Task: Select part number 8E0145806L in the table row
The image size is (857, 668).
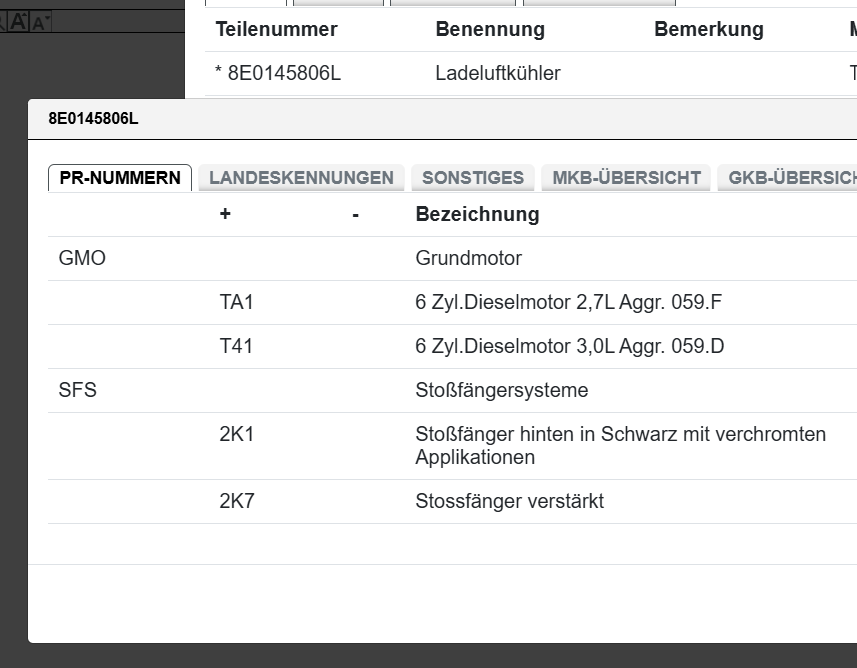Action: click(284, 73)
